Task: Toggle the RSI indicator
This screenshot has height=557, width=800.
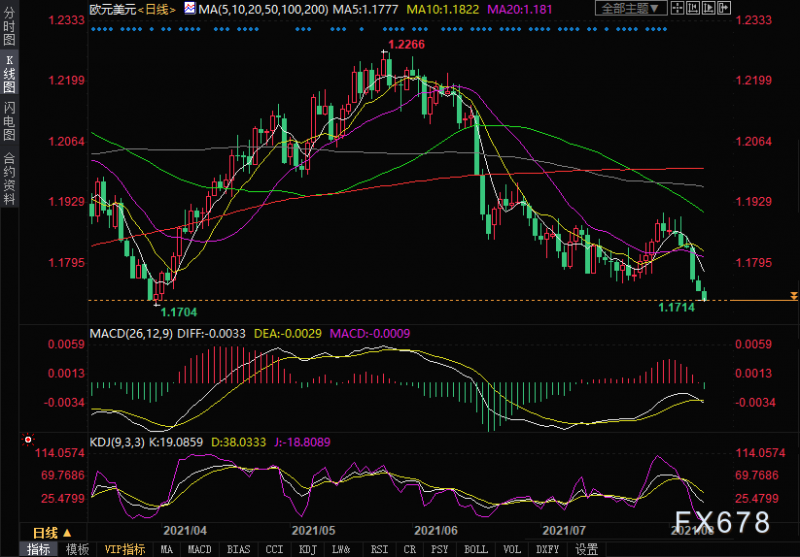Action: click(x=379, y=549)
